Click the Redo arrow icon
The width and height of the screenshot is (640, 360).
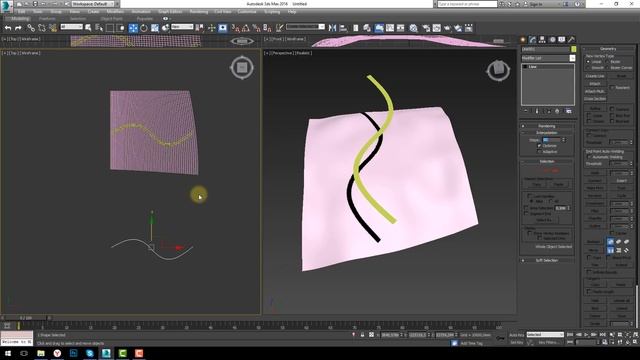tap(18, 28)
